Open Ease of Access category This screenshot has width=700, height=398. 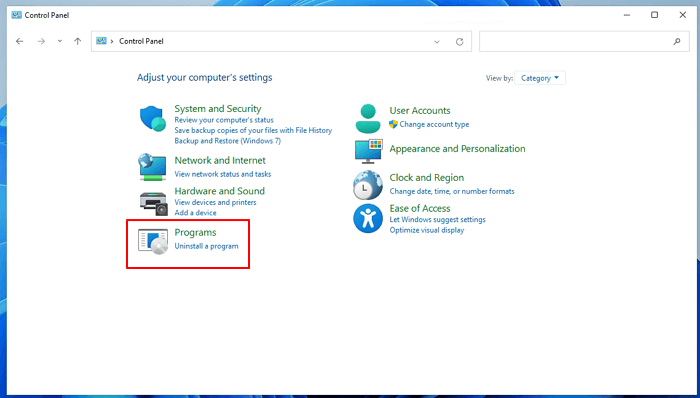click(x=420, y=208)
